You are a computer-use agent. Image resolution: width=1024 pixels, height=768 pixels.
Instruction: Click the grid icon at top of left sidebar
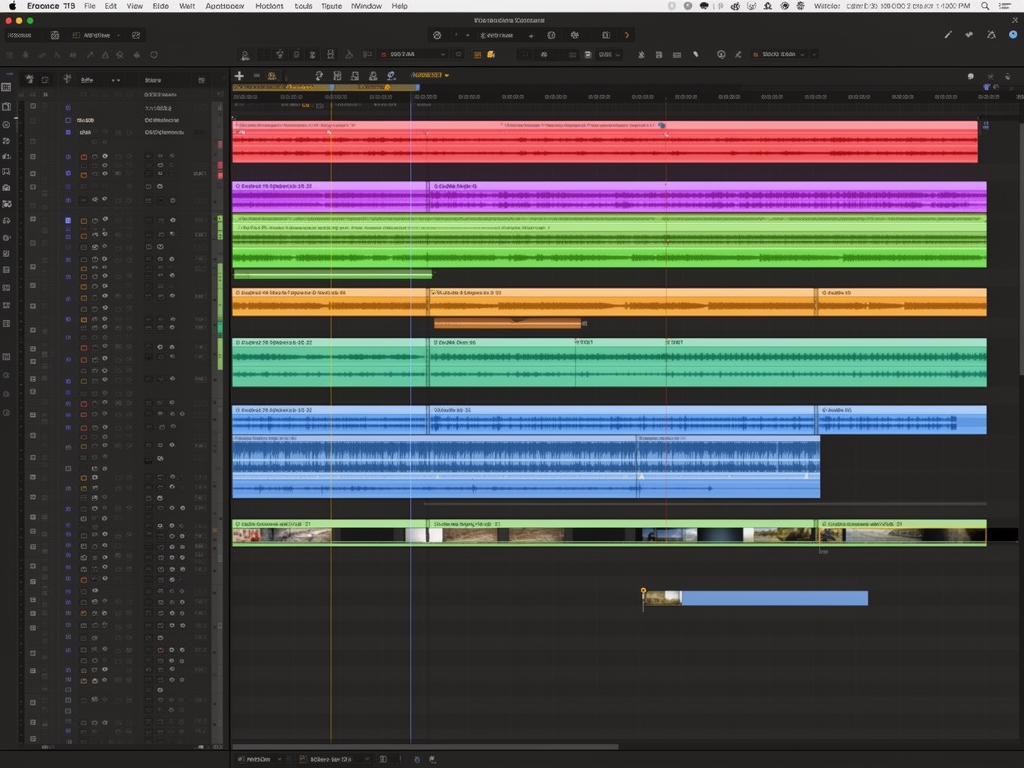(x=7, y=87)
